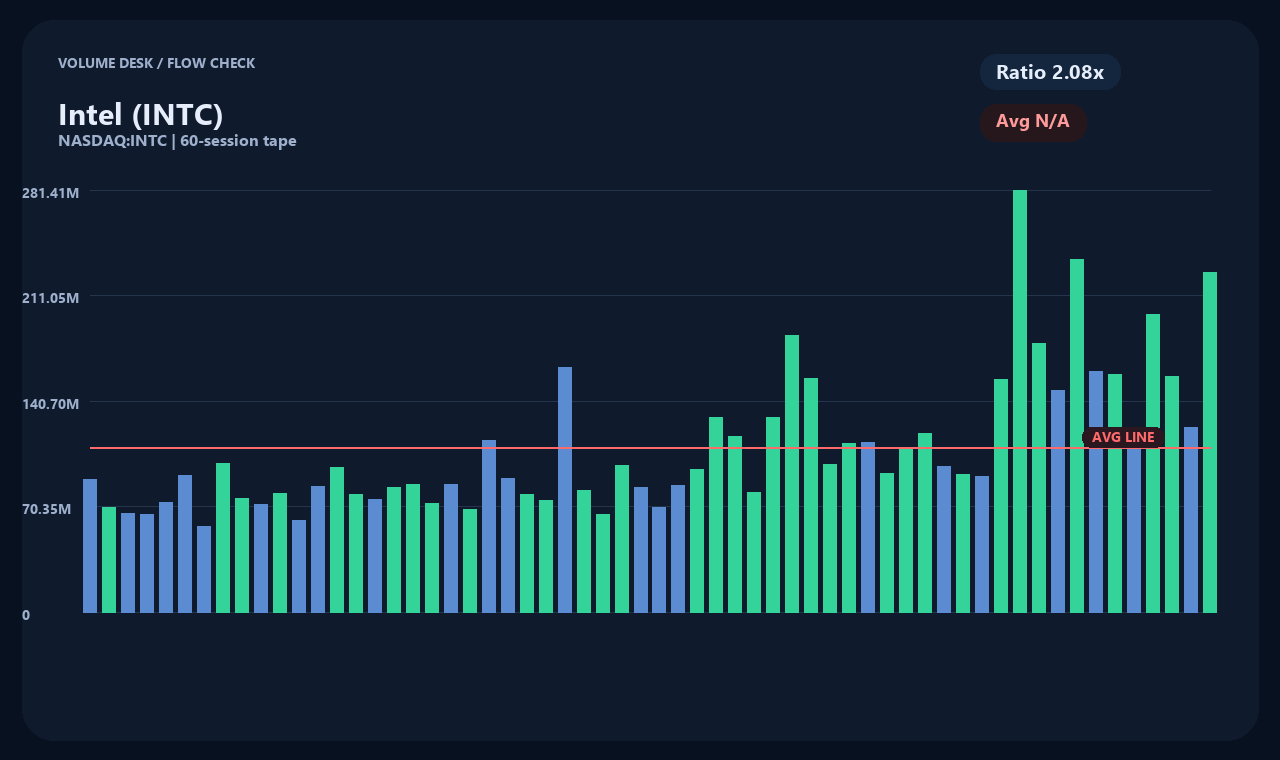Image resolution: width=1280 pixels, height=760 pixels.
Task: Click the VOLUME DESK / FLOW CHECK header
Action: 156,63
